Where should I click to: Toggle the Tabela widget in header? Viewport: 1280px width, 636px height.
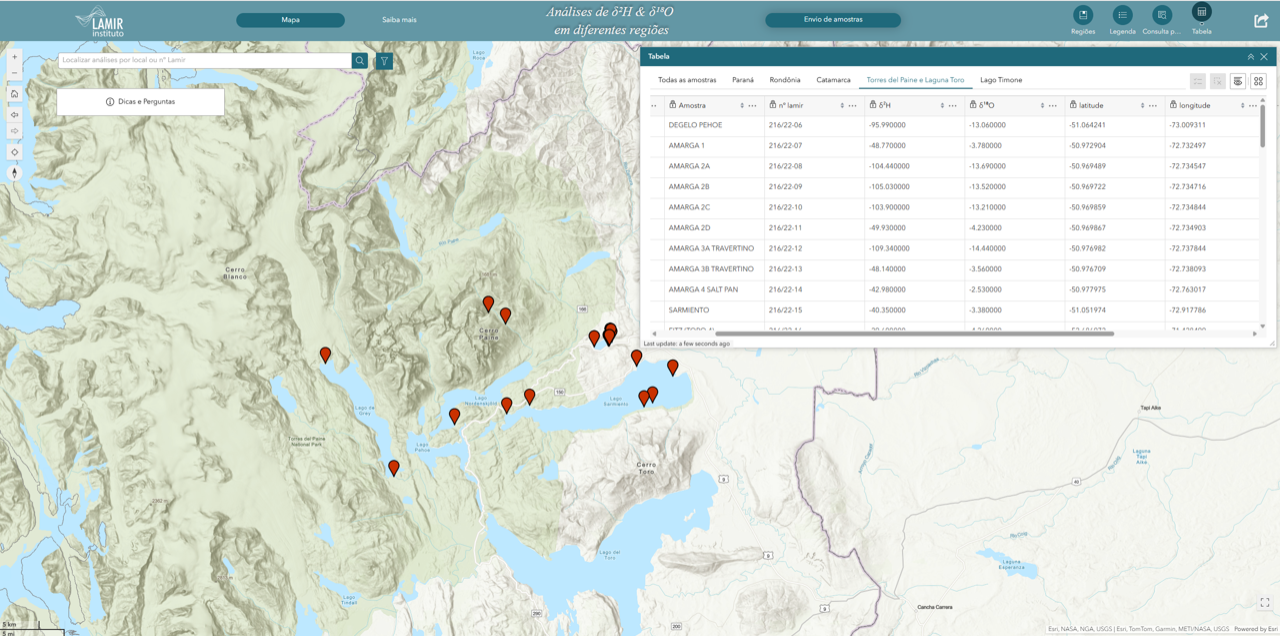point(1202,13)
